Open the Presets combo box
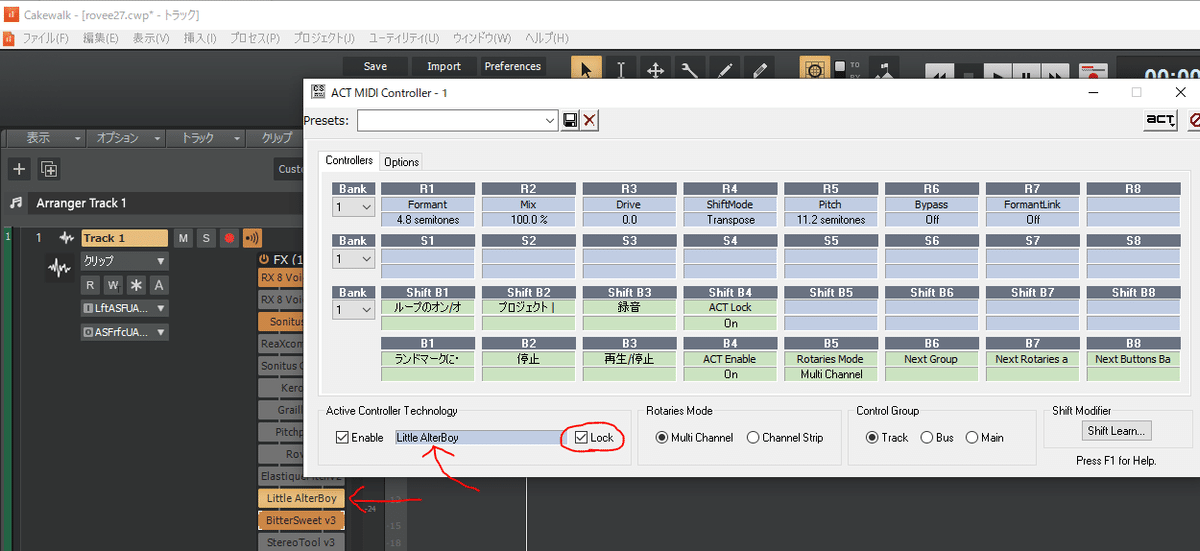The width and height of the screenshot is (1200, 551). pyautogui.click(x=457, y=120)
